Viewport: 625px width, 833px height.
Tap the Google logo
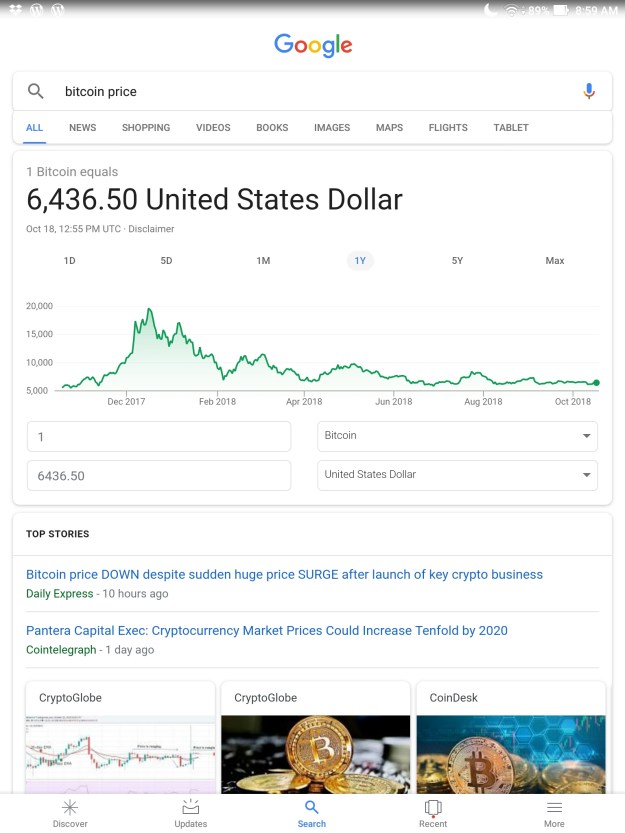[313, 45]
